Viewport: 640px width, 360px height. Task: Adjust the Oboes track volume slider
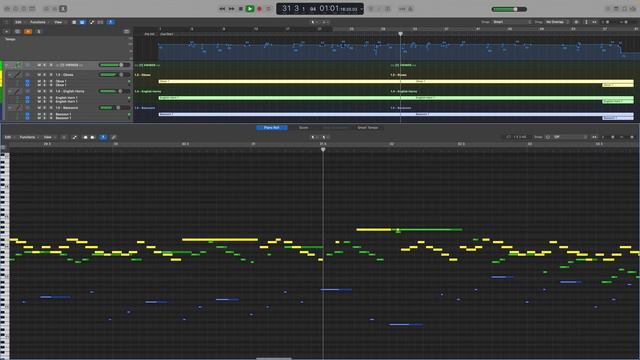click(x=115, y=75)
